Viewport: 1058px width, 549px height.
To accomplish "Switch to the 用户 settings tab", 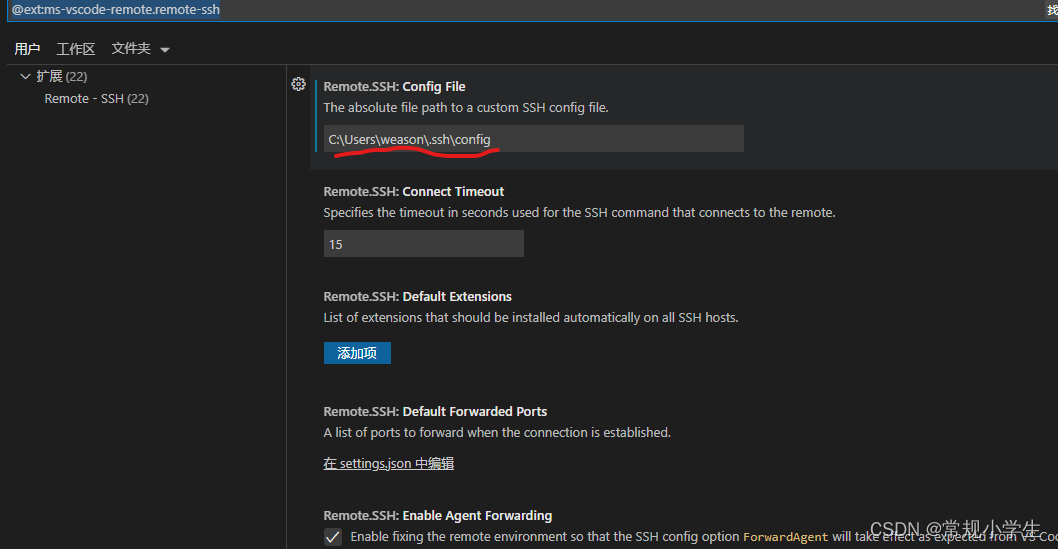I will click(x=27, y=49).
